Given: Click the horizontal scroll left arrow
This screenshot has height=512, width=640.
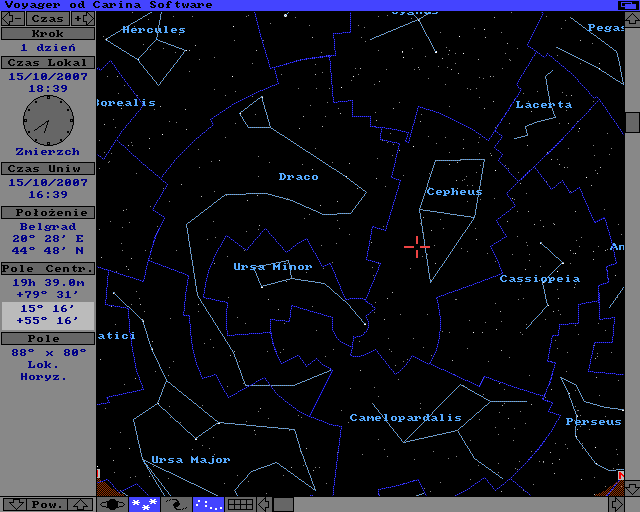Looking at the screenshot, I should pos(264,504).
